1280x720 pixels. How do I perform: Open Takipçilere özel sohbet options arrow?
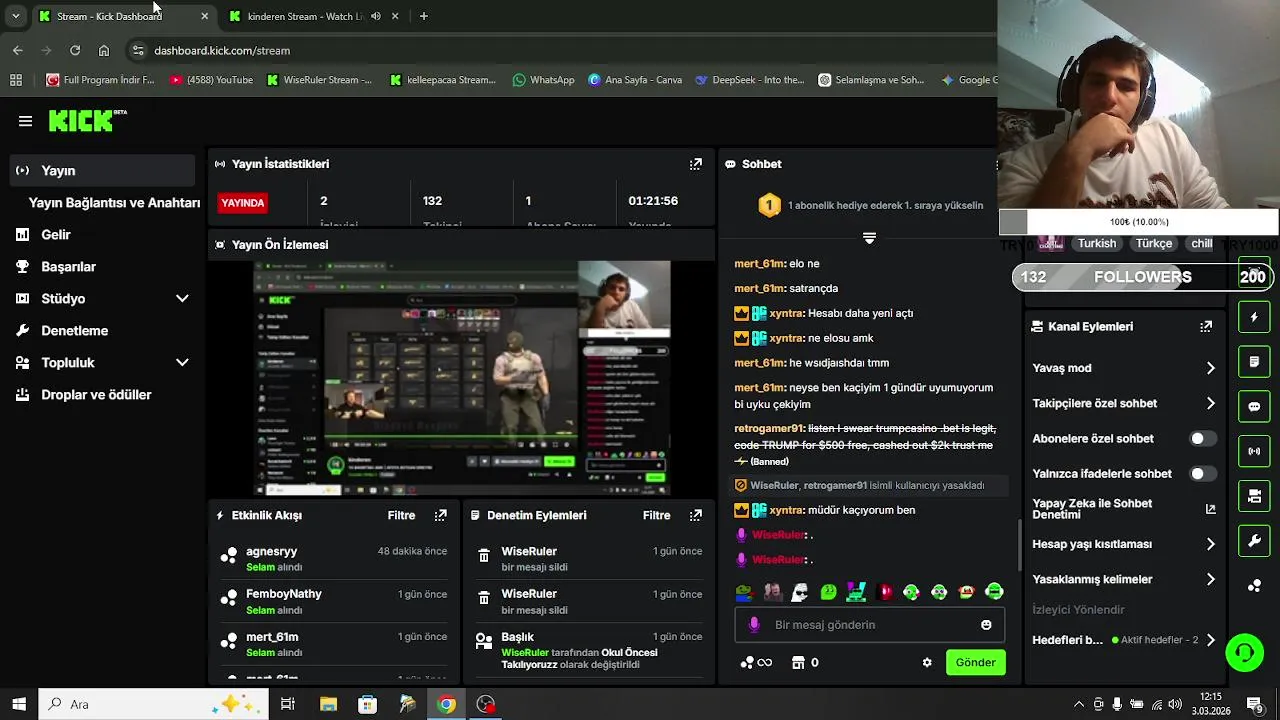pos(1210,404)
